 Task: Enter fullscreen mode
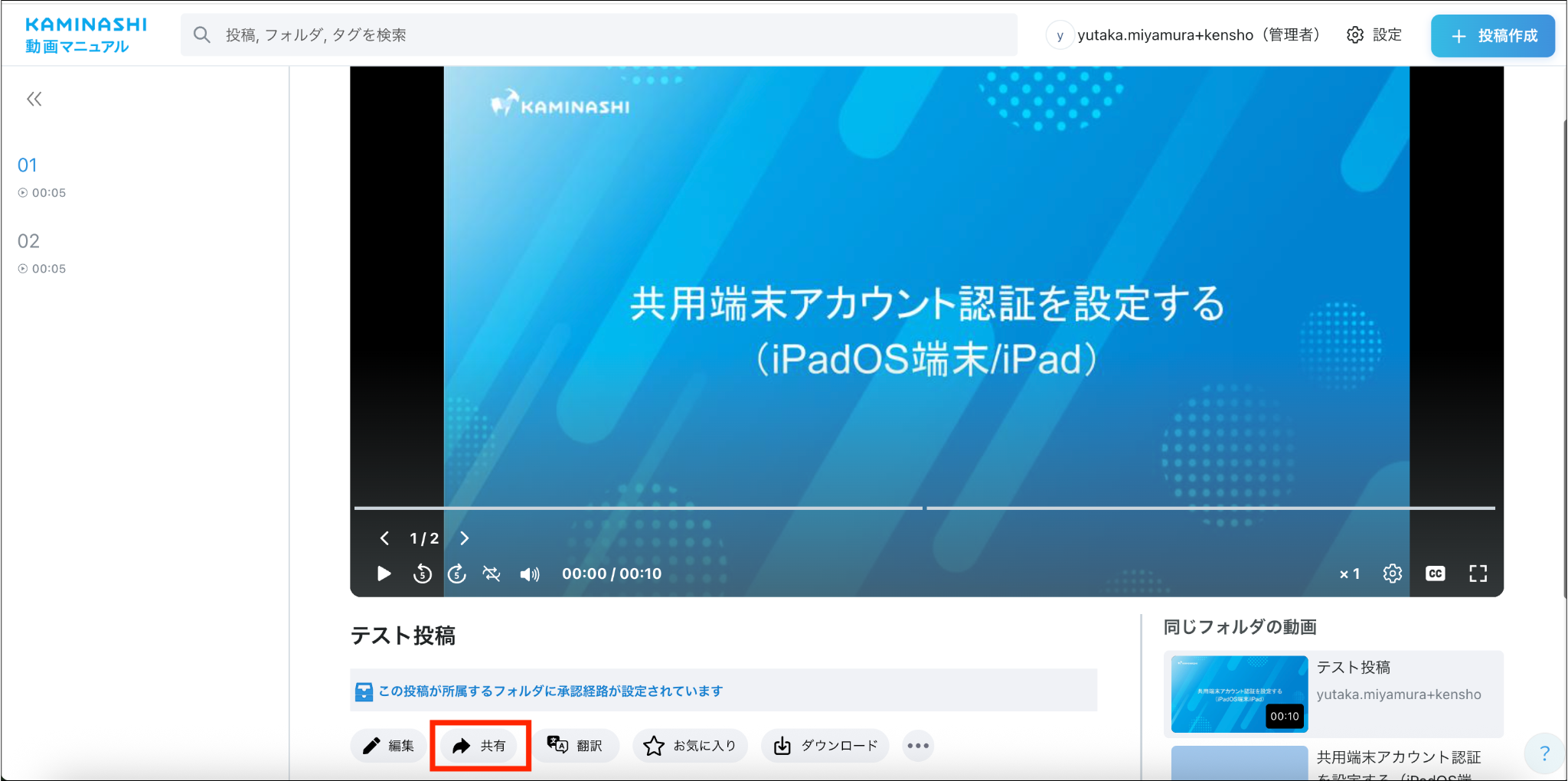point(1478,573)
